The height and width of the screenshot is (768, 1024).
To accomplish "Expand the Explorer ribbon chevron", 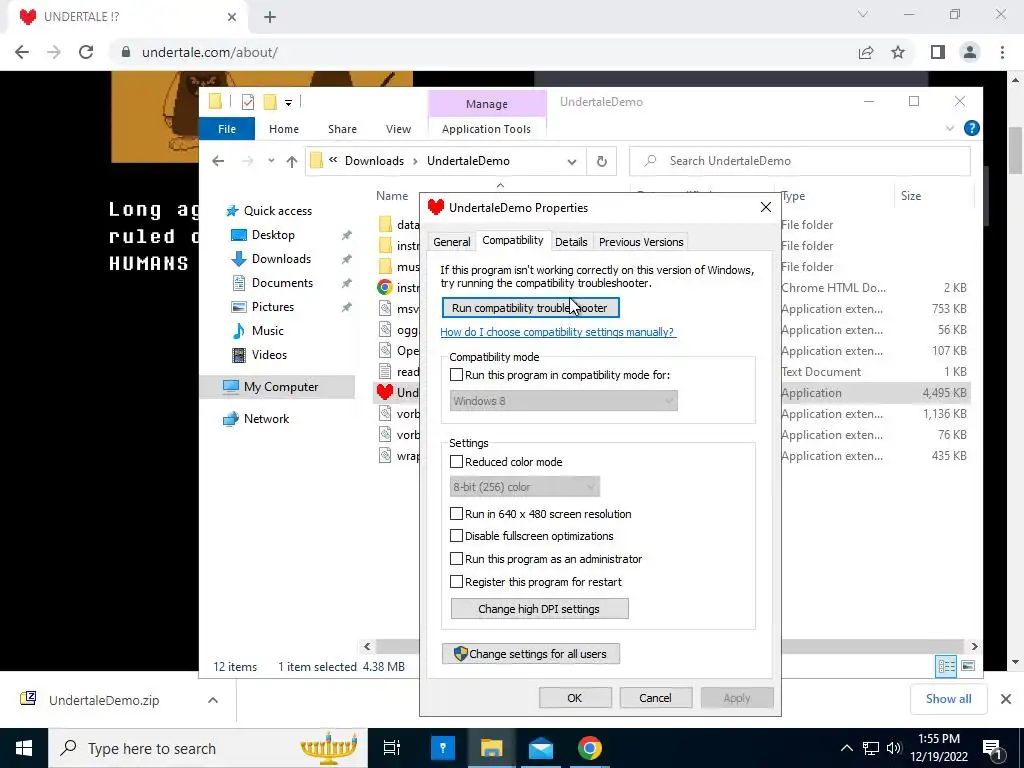I will click(950, 129).
